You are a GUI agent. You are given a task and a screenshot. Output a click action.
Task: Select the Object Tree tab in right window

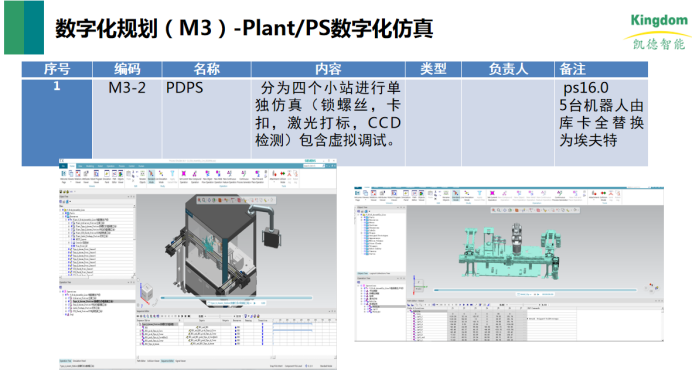point(363,273)
